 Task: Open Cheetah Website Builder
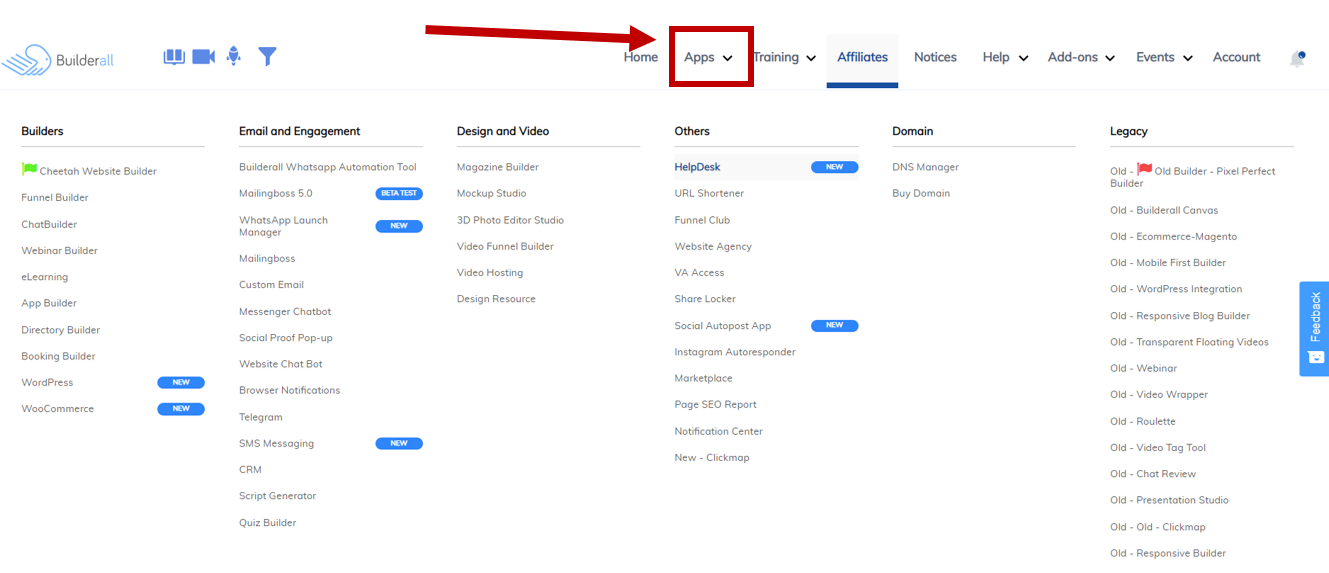[x=89, y=171]
